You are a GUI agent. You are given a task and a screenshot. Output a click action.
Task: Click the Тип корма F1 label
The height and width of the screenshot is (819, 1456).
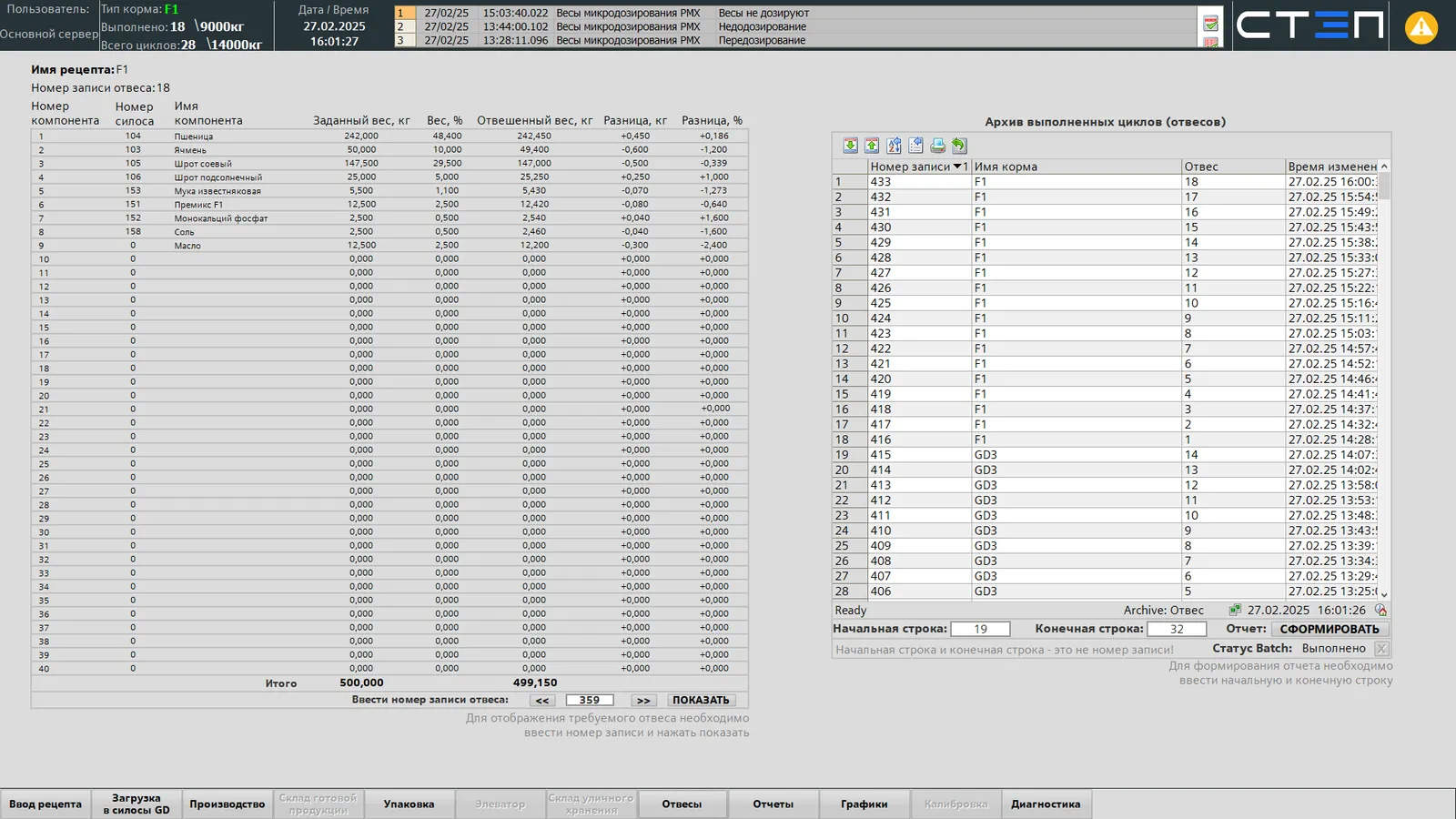tap(139, 9)
